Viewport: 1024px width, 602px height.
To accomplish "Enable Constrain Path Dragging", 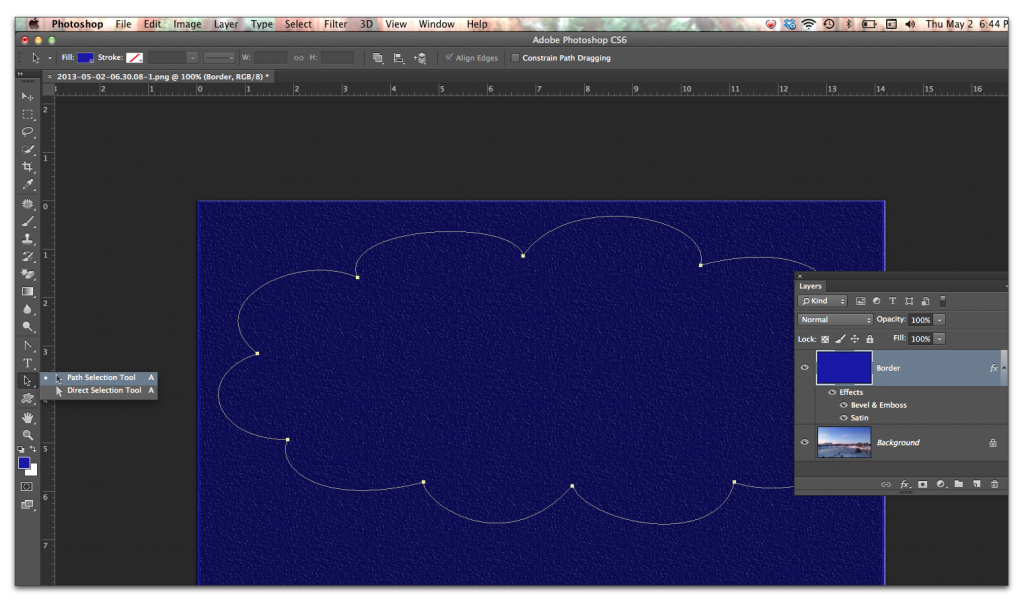I will [x=515, y=58].
